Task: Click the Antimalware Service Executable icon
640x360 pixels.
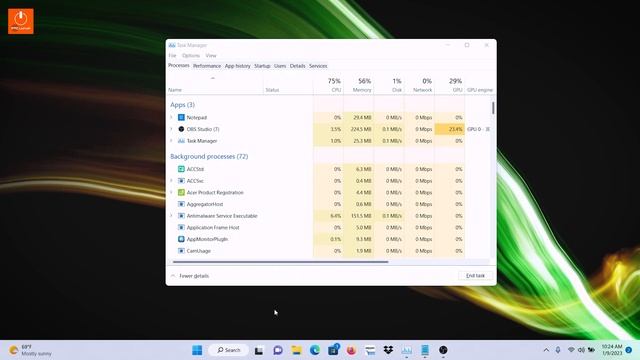Action: pos(181,216)
